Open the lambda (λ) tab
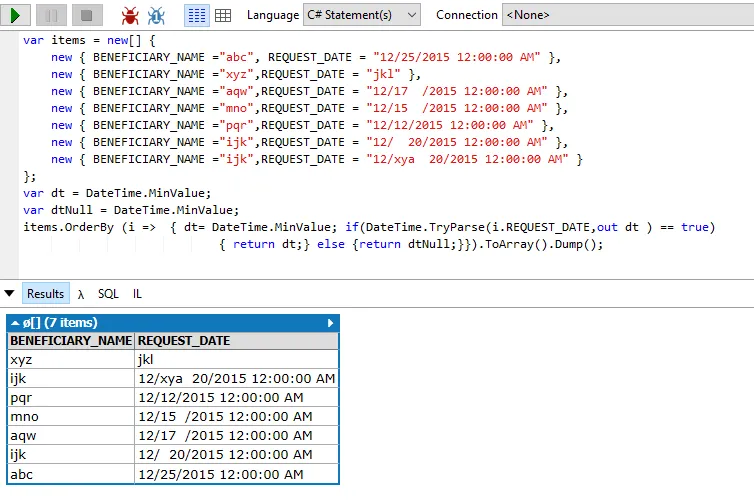 click(x=81, y=294)
